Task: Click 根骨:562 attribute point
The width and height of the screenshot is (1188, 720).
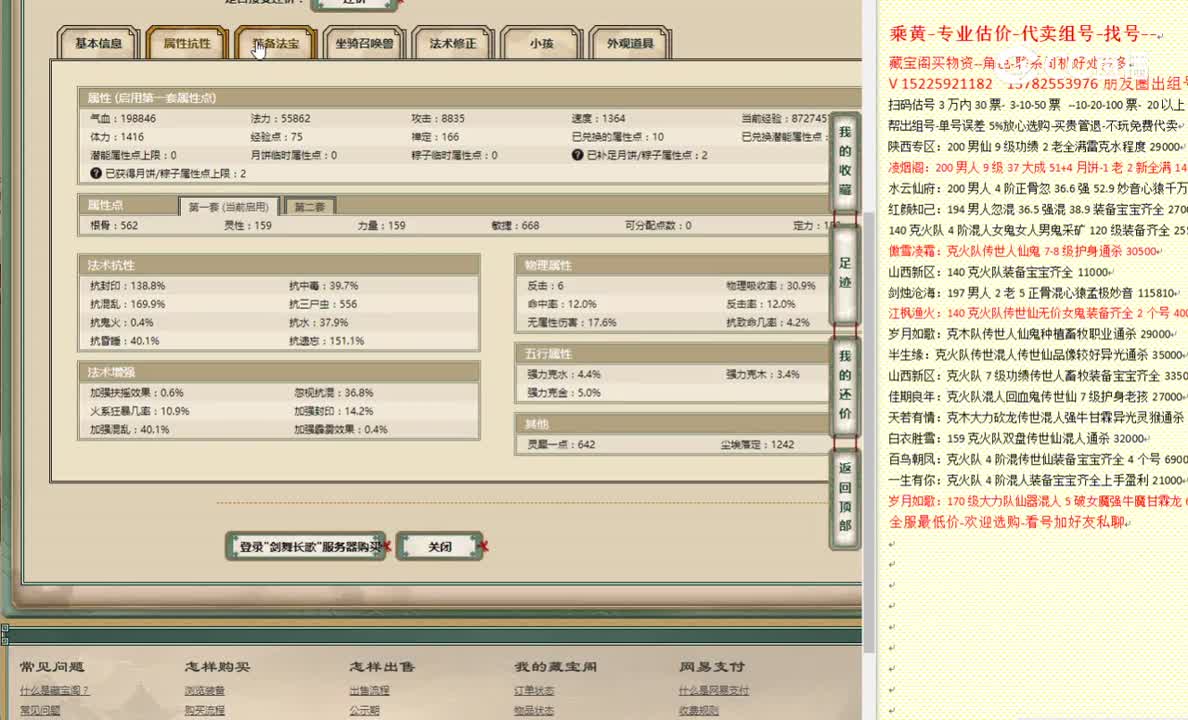Action: click(x=114, y=225)
